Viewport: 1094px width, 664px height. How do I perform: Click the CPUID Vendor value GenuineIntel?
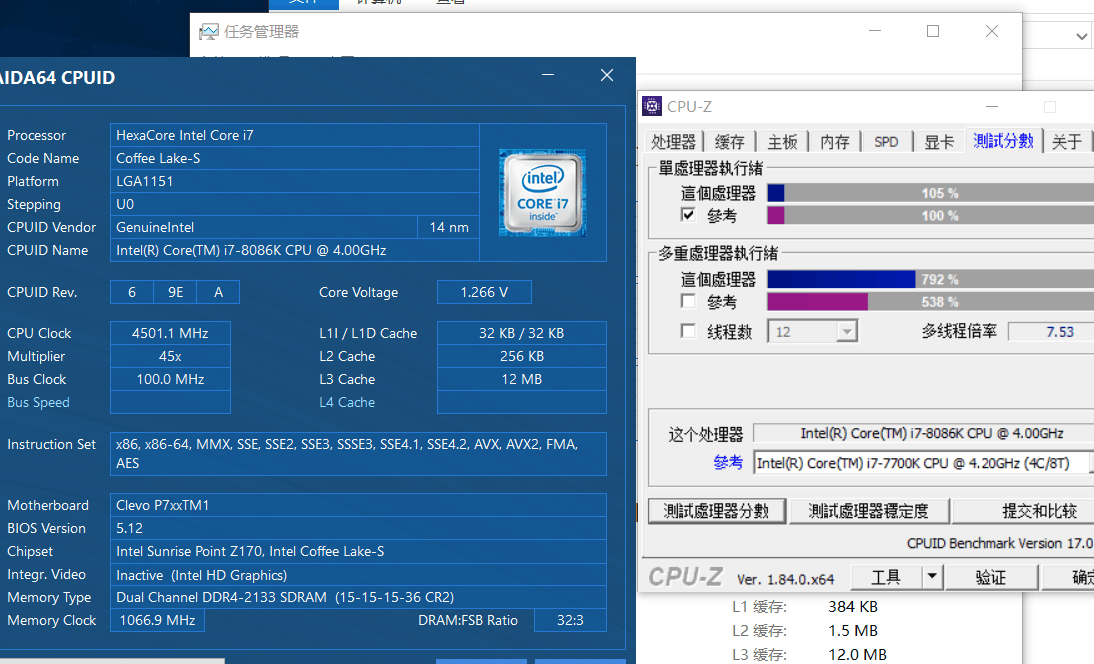click(264, 227)
